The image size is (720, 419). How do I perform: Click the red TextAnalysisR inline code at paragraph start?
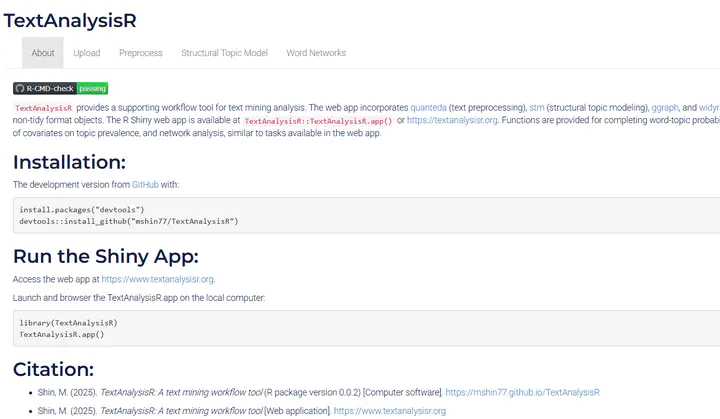[x=44, y=108]
